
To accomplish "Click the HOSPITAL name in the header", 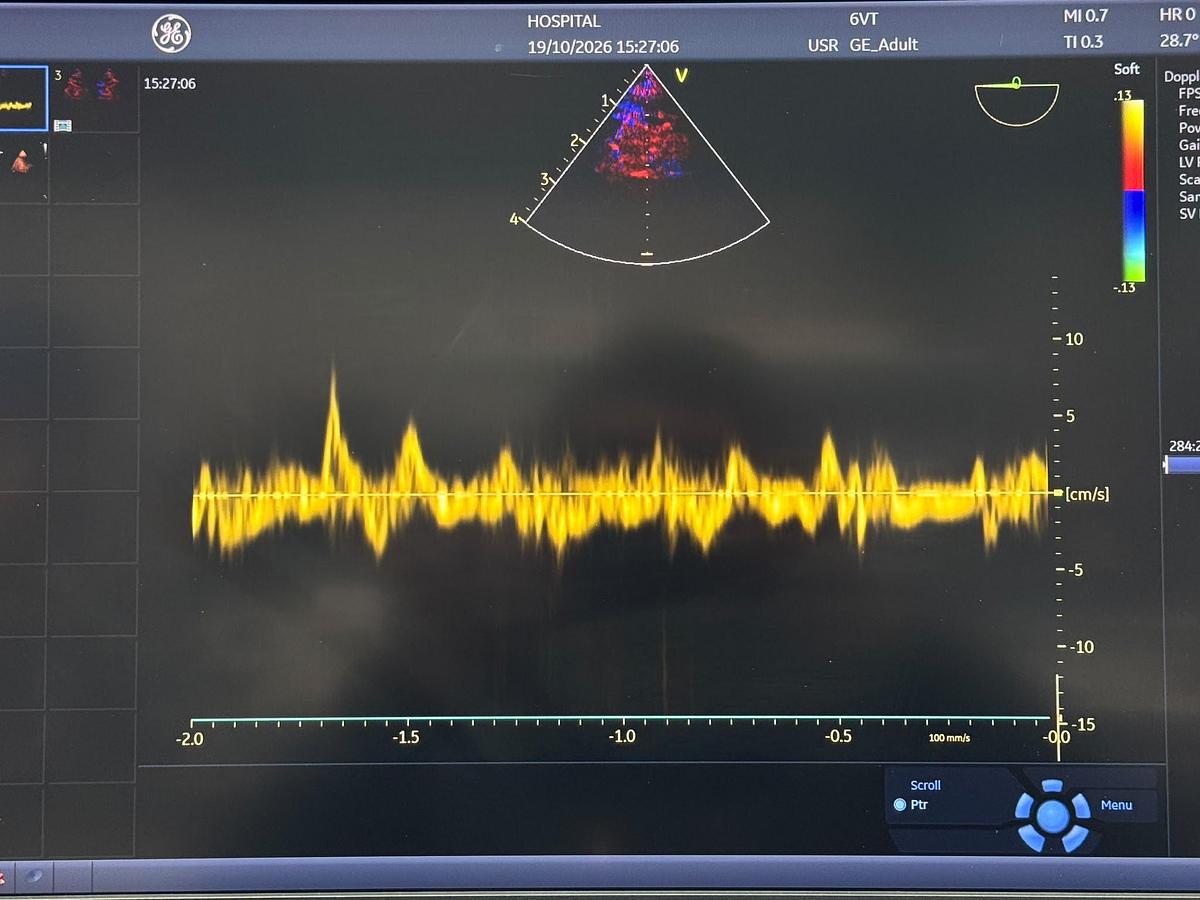I will (x=564, y=21).
